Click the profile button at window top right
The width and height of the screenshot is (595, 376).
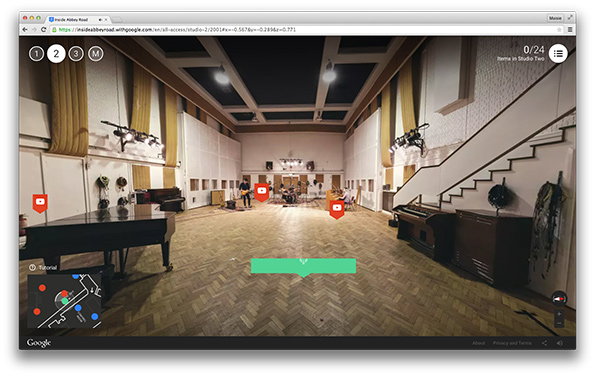(555, 18)
